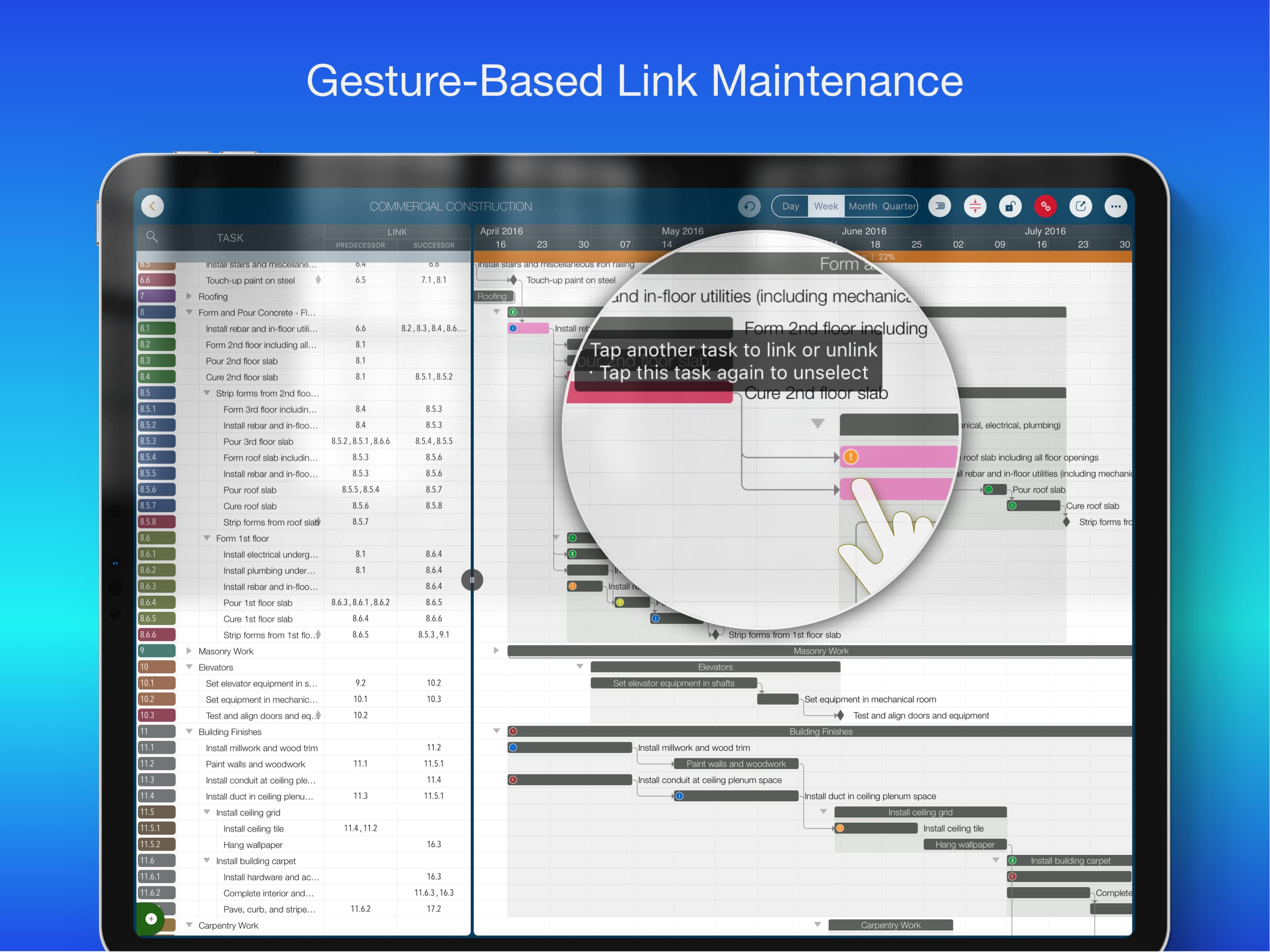Viewport: 1270px width, 952px height.
Task: Click the 8.5.8 red task color tag
Action: [x=156, y=522]
